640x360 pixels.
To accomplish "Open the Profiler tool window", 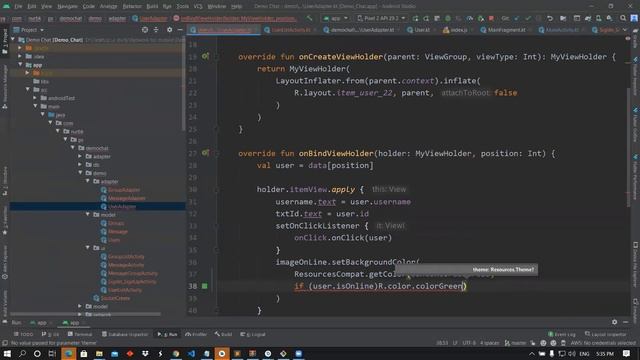I will (196, 334).
